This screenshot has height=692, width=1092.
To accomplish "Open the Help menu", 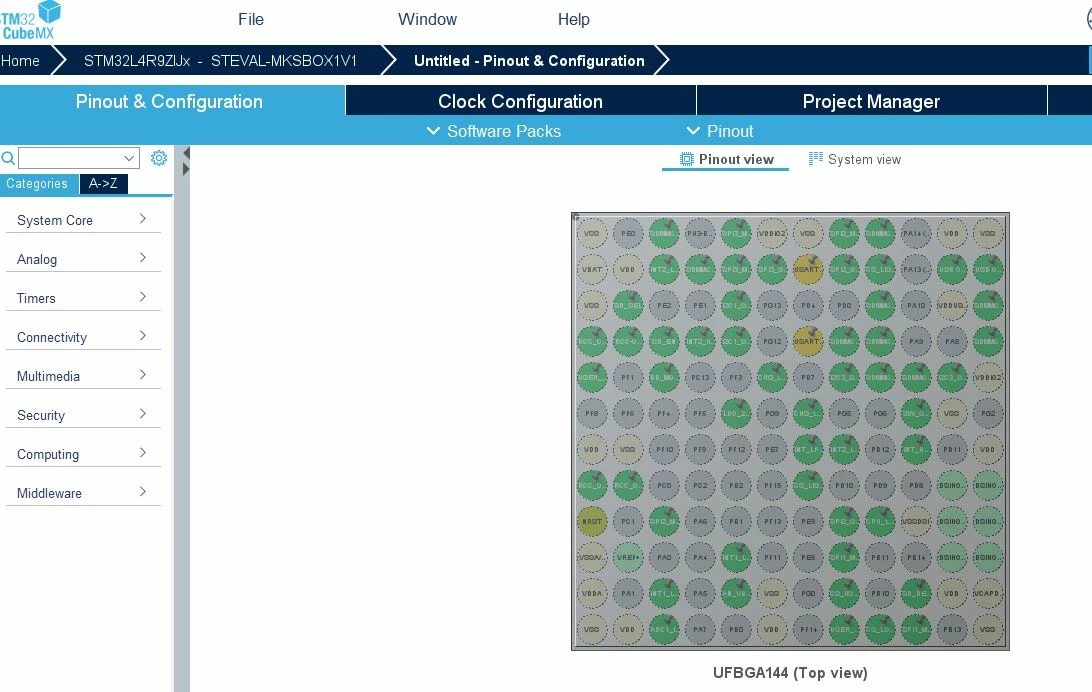I will (573, 19).
